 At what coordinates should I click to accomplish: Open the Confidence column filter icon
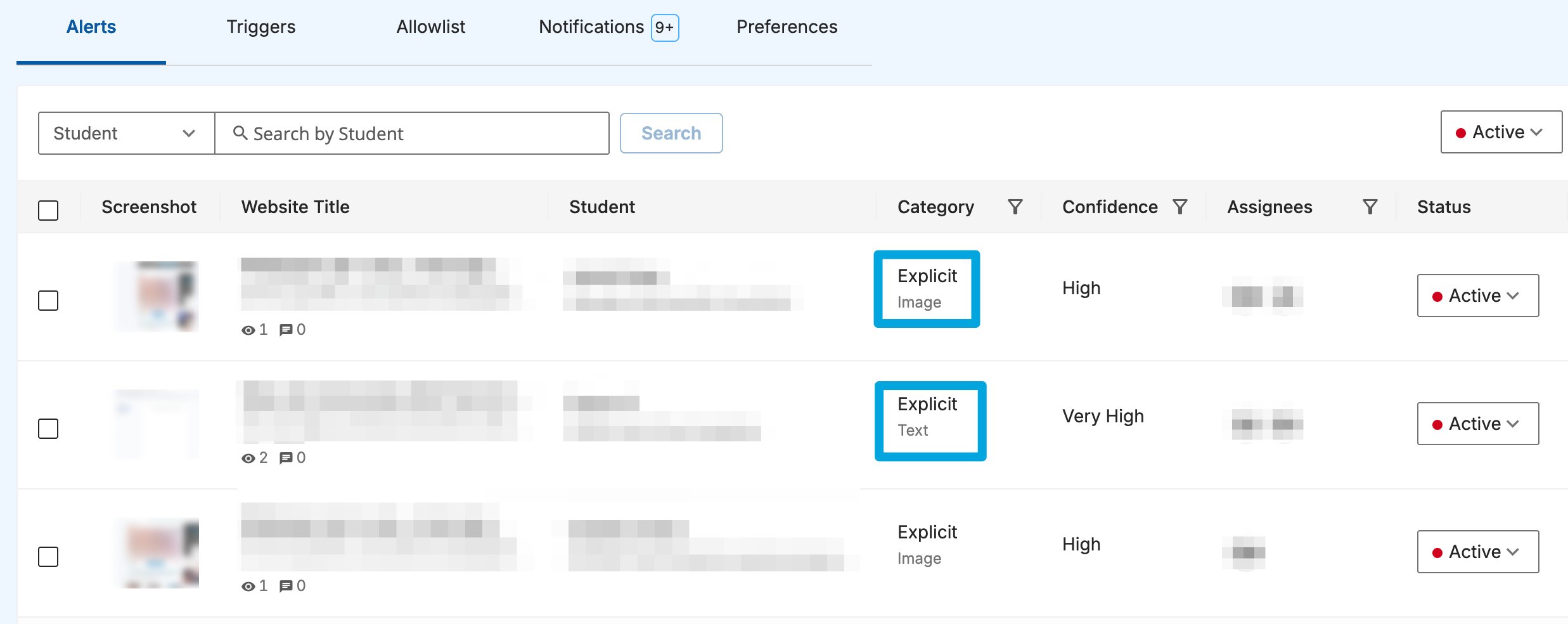[x=1180, y=207]
